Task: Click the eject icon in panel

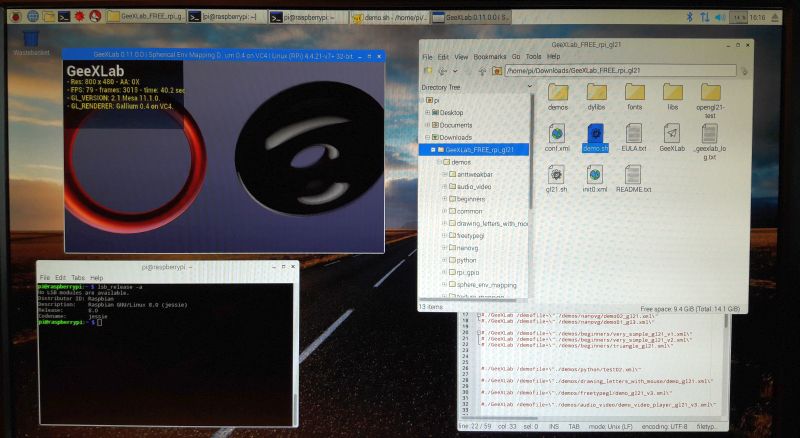Action: [x=774, y=17]
